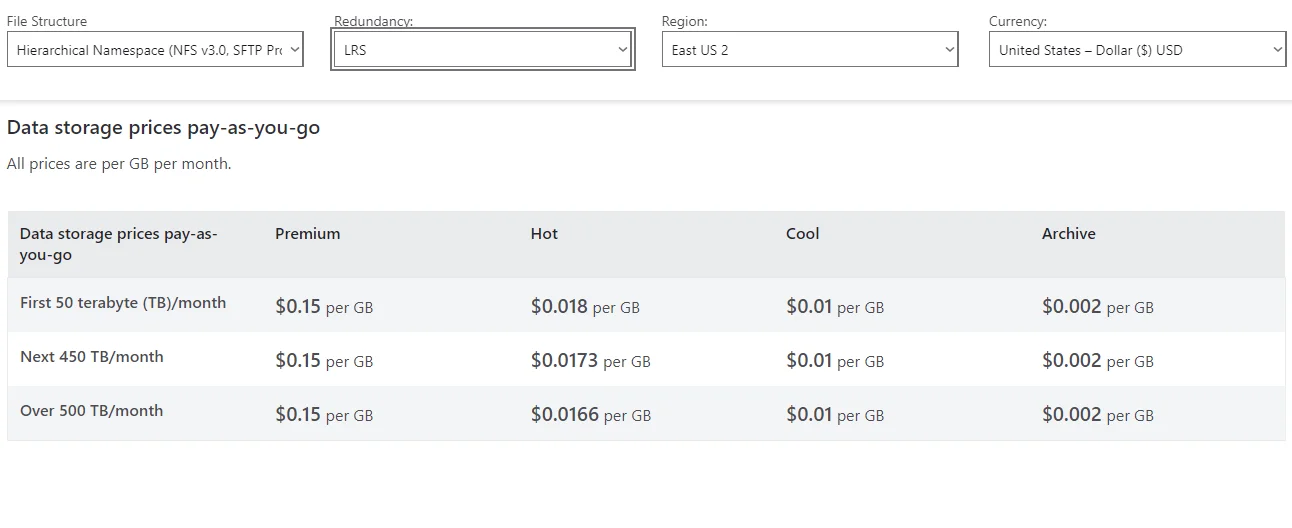Click the Hot price $0.018 per GB
The image size is (1292, 528).
coord(585,307)
